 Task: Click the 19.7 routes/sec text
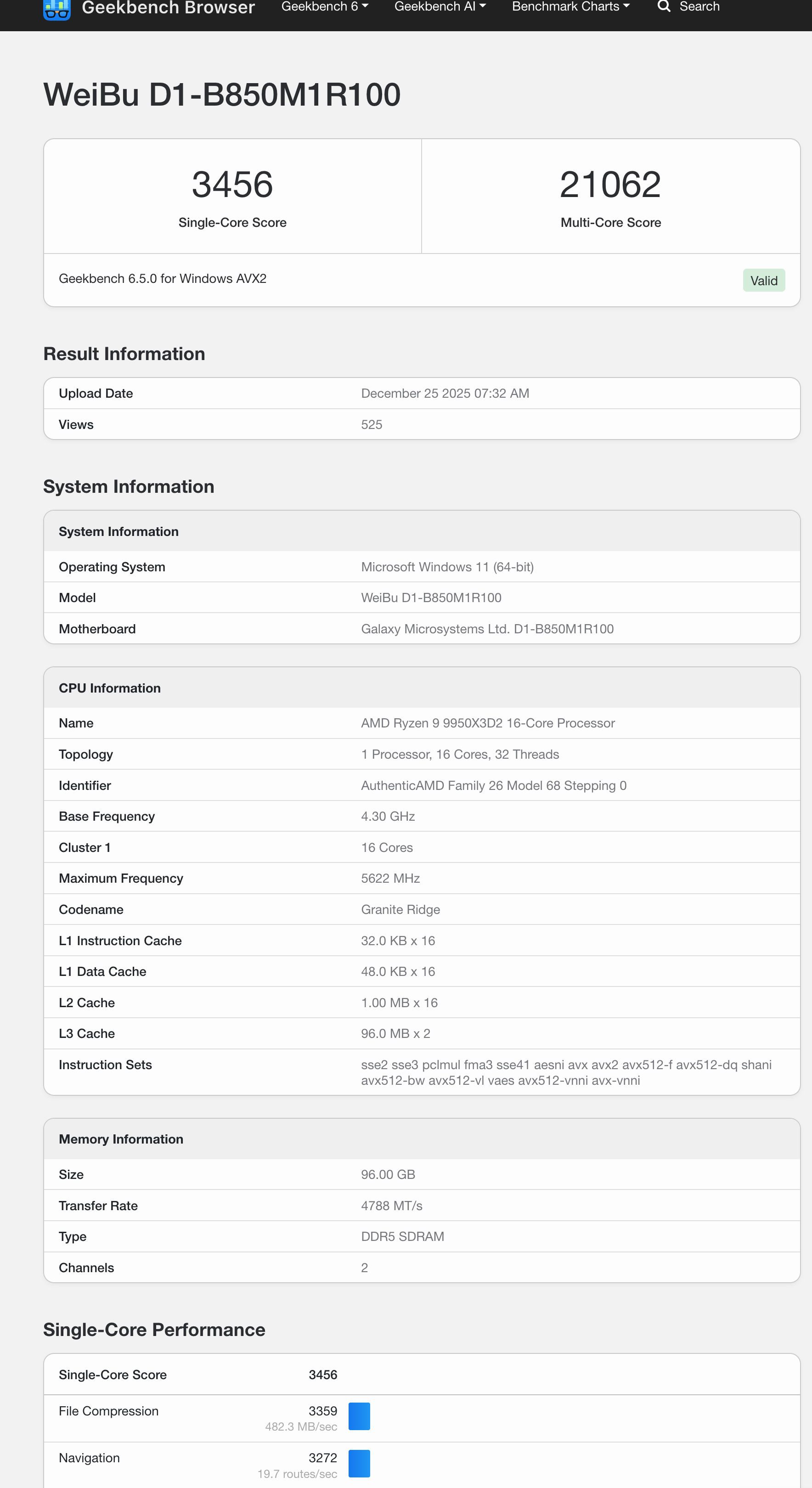(x=298, y=1474)
